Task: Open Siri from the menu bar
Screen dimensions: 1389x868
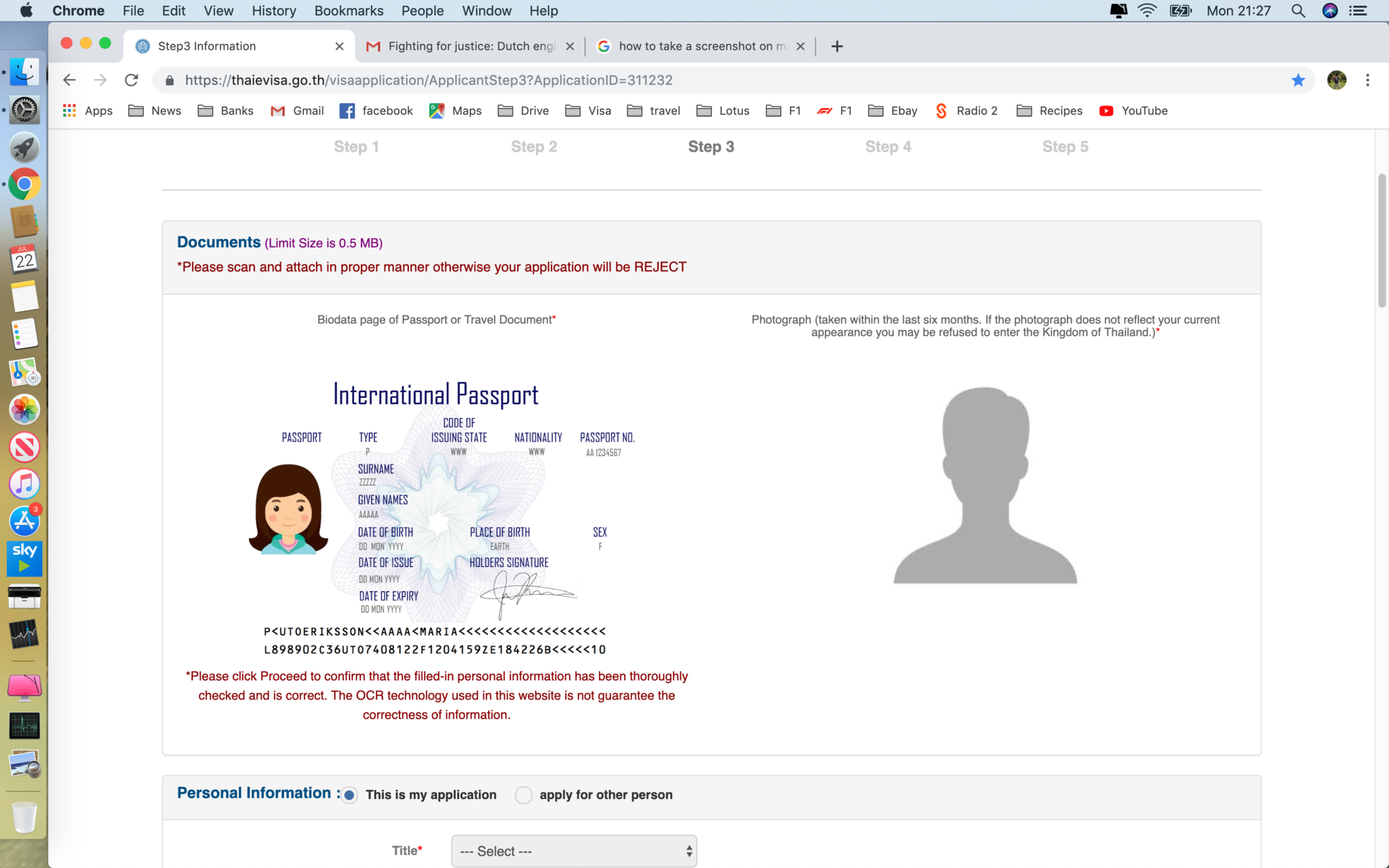Action: coord(1330,11)
